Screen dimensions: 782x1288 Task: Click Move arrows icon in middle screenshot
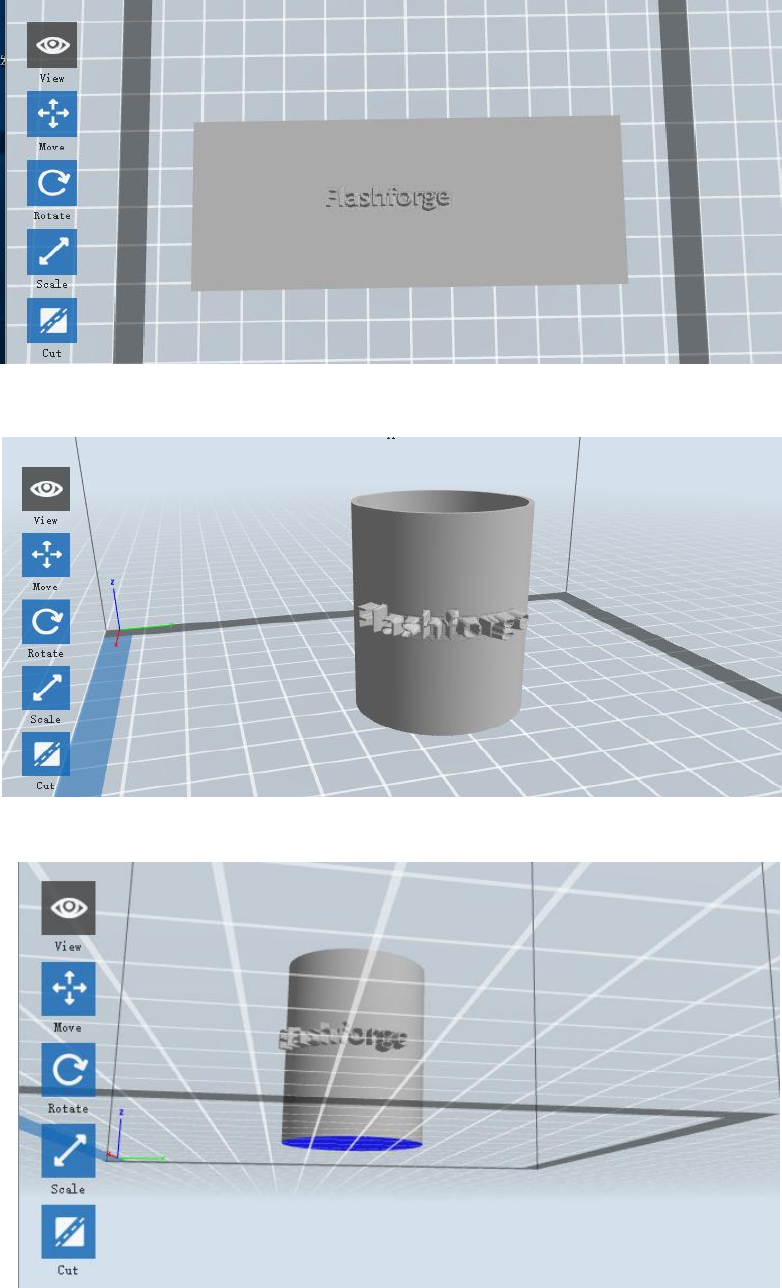coord(46,556)
